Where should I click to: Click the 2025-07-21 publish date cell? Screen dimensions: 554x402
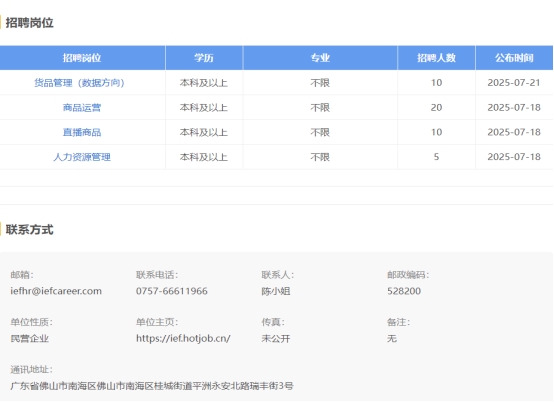click(x=514, y=83)
